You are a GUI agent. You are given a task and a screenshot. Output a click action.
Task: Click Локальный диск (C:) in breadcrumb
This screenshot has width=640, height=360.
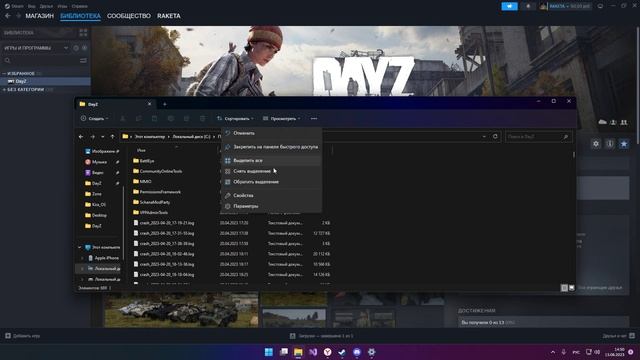(191, 137)
